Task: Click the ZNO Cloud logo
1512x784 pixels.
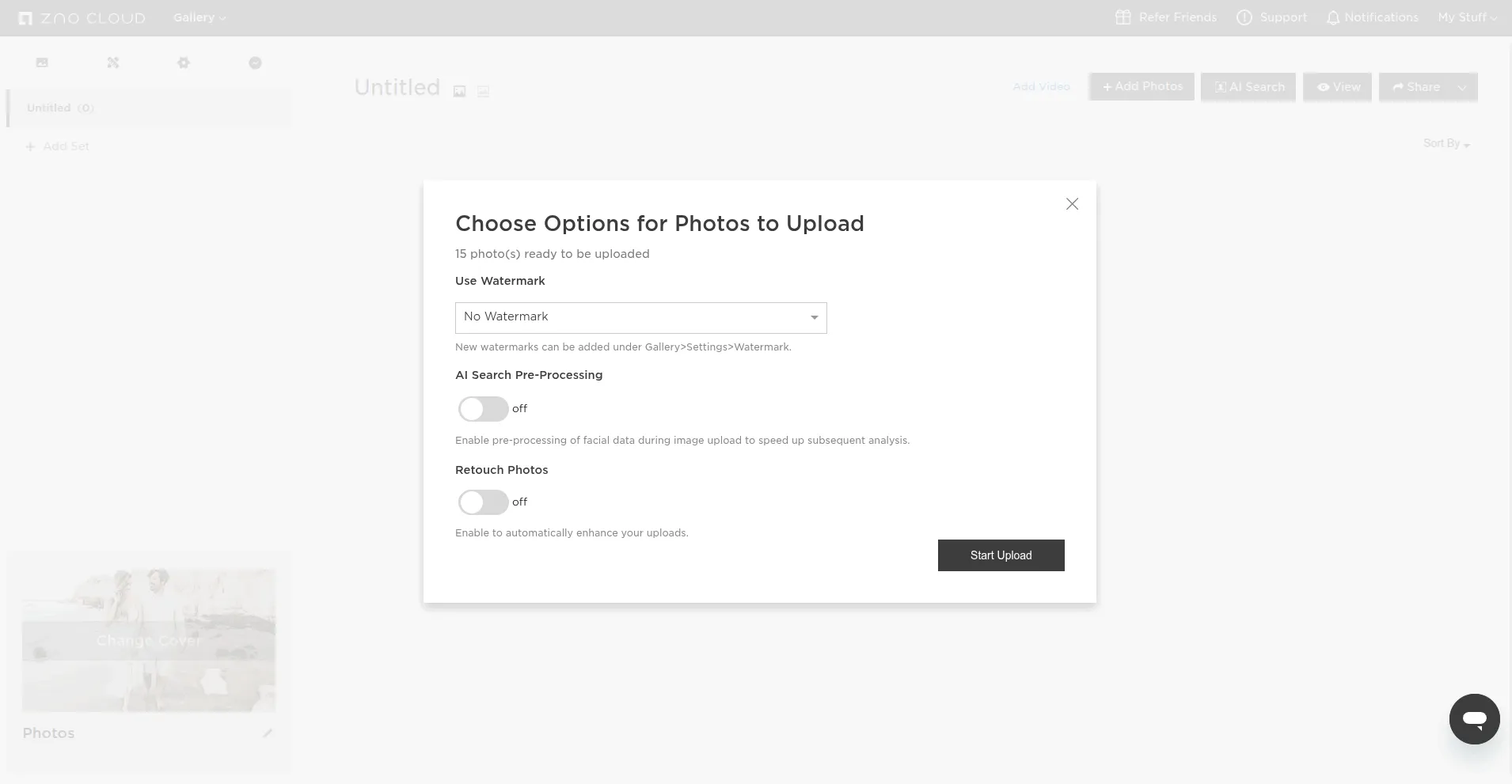Action: pos(82,17)
